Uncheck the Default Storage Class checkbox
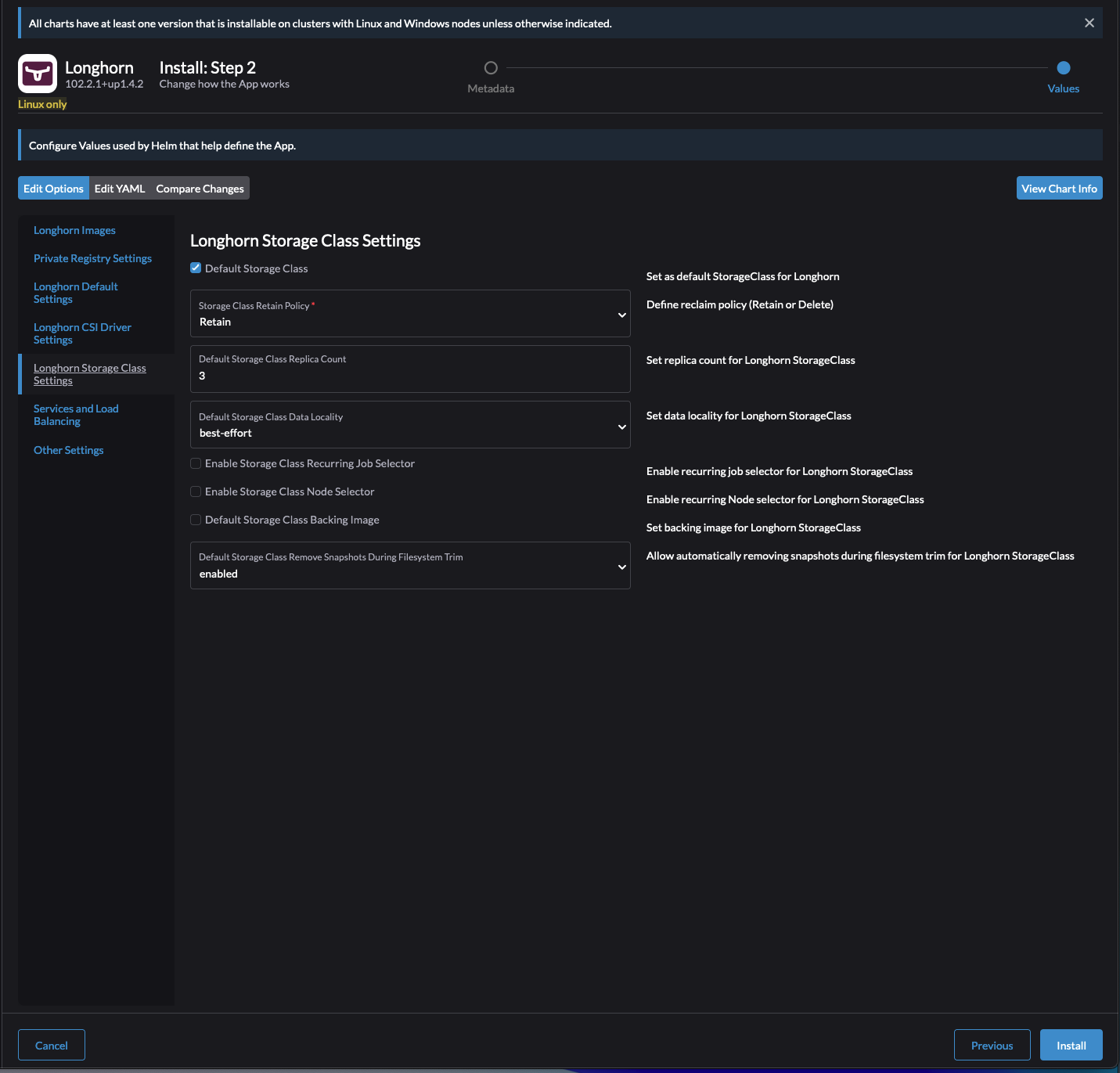The width and height of the screenshot is (1120, 1073). [x=195, y=268]
